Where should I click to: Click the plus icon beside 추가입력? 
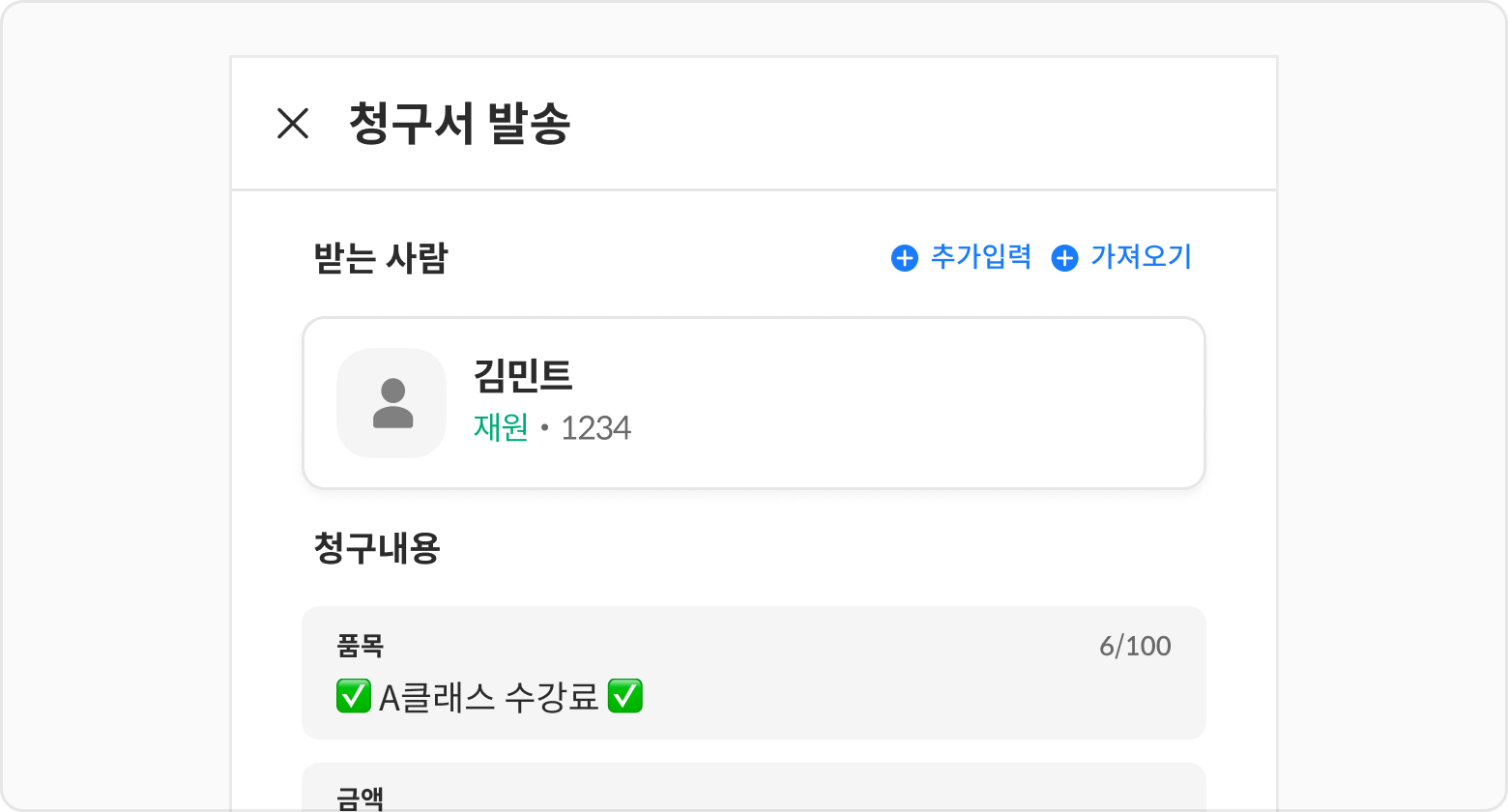point(904,258)
